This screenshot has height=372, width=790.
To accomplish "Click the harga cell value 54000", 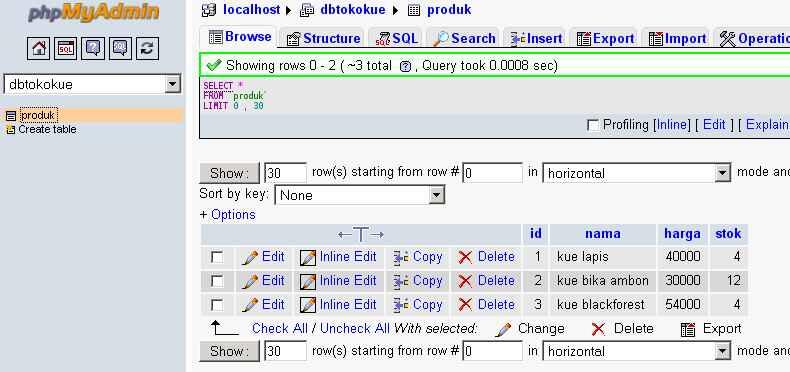I will 683,305.
